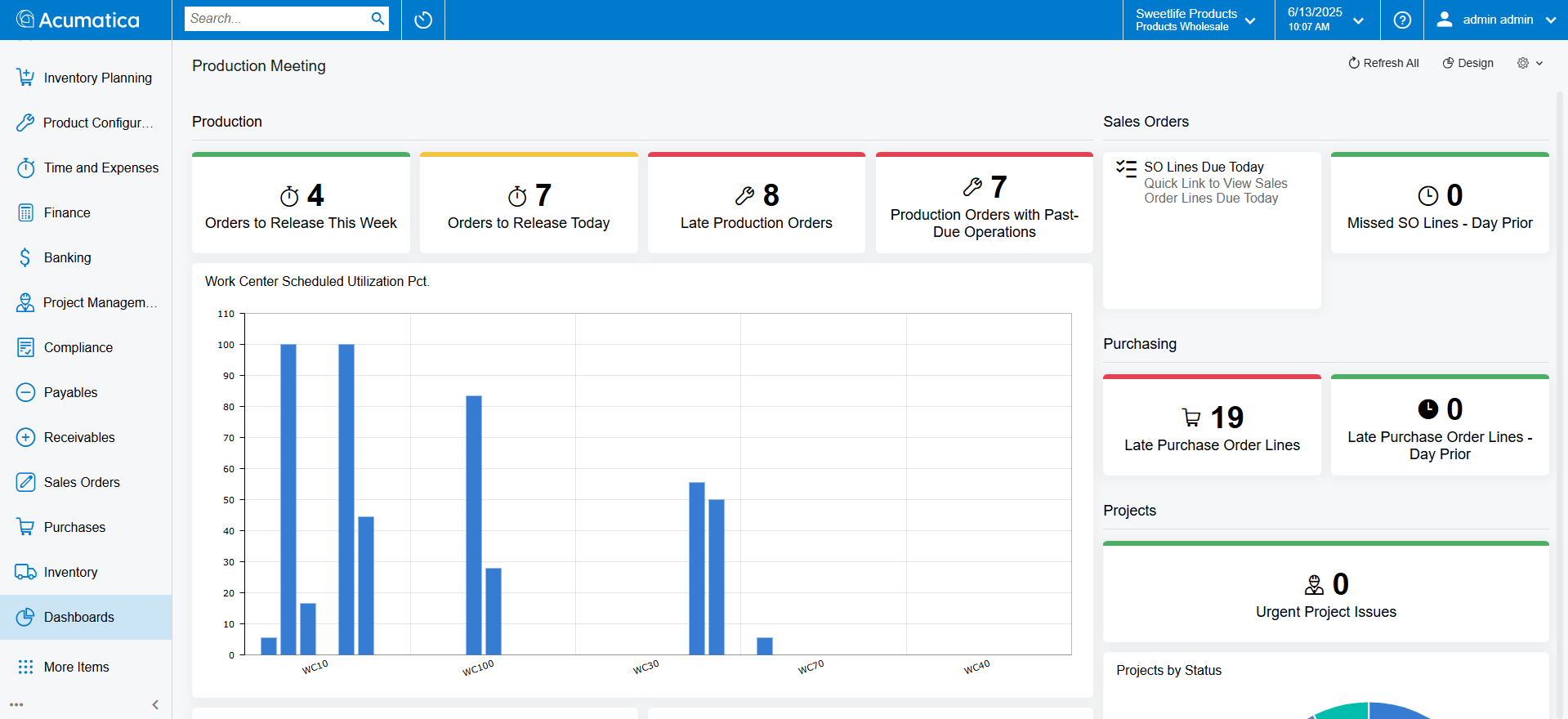Click the Design button
Screen dimensions: 1568x719
1467,63
